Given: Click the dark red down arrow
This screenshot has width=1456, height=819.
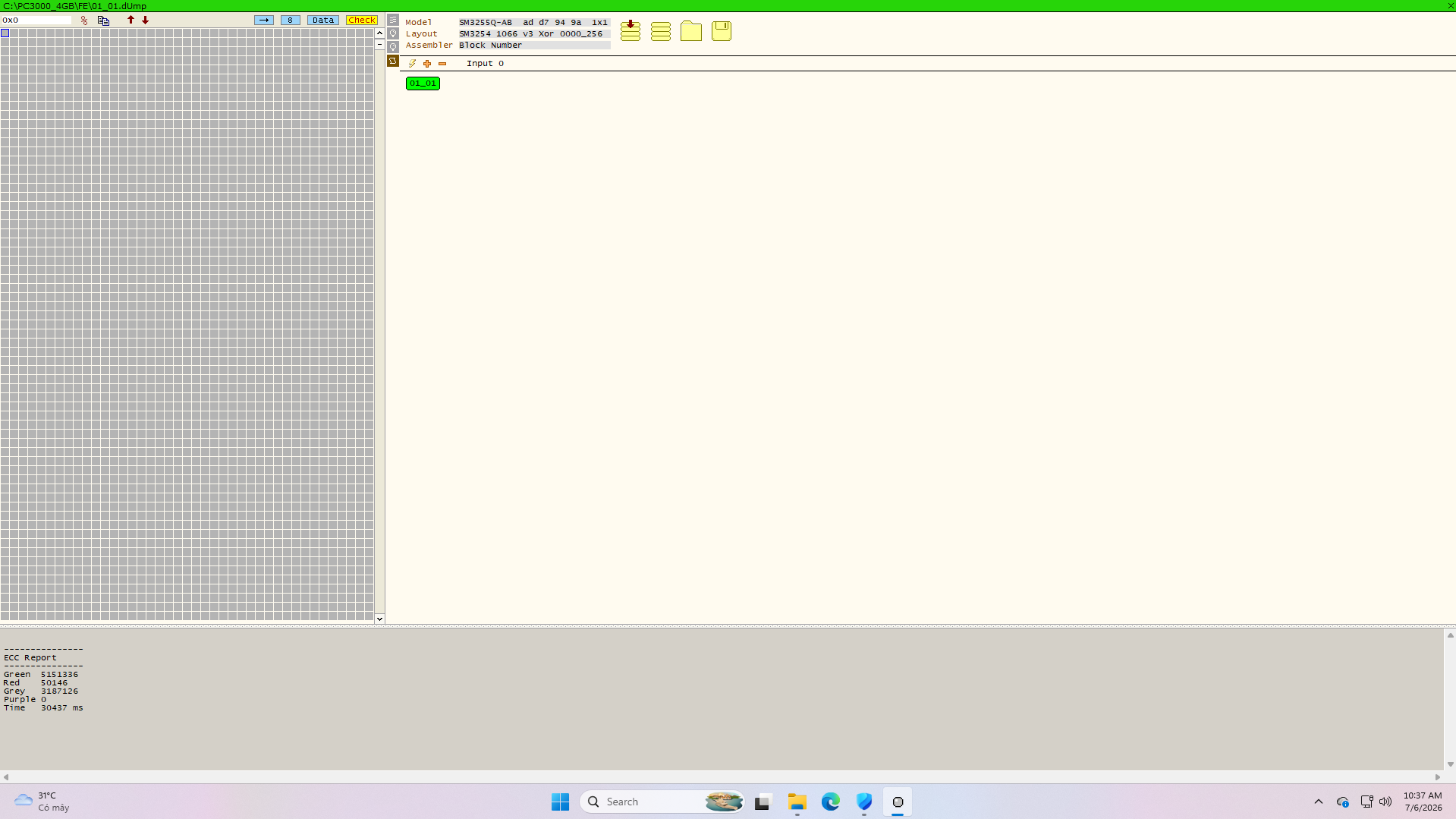Looking at the screenshot, I should (146, 20).
